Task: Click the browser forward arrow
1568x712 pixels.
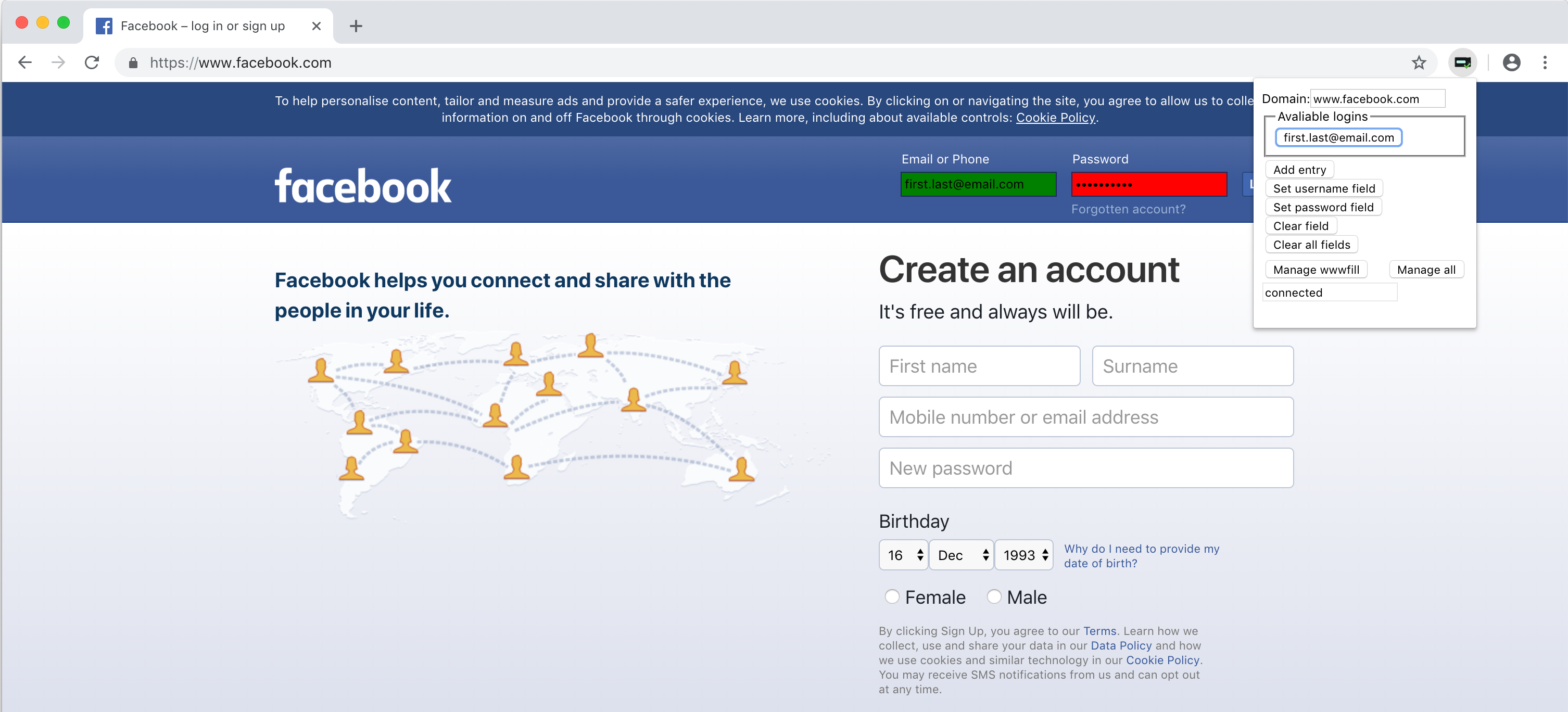Action: coord(58,62)
